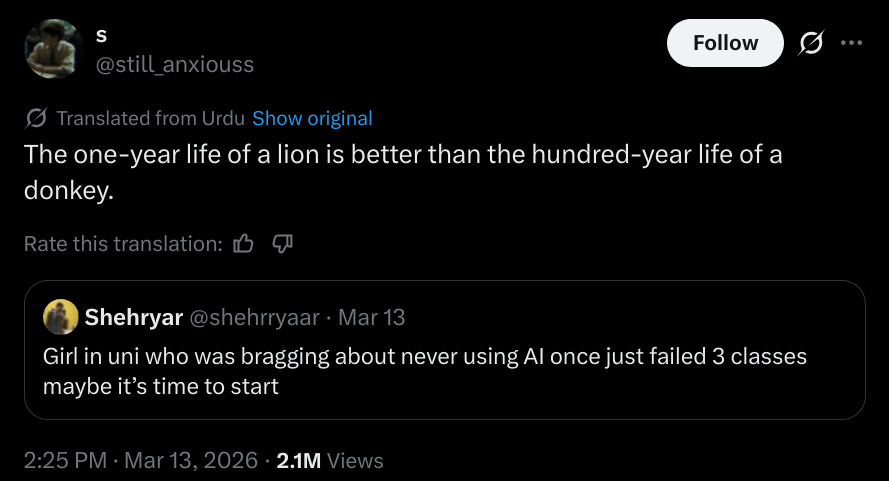The image size is (889, 481).
Task: Click the thumbs up translation rating icon
Action: tap(243, 243)
